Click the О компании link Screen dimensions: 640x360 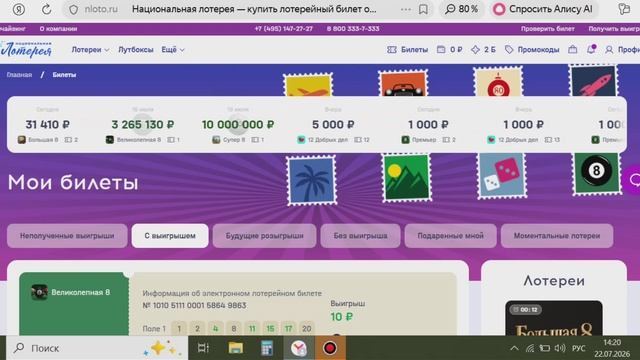coord(58,29)
